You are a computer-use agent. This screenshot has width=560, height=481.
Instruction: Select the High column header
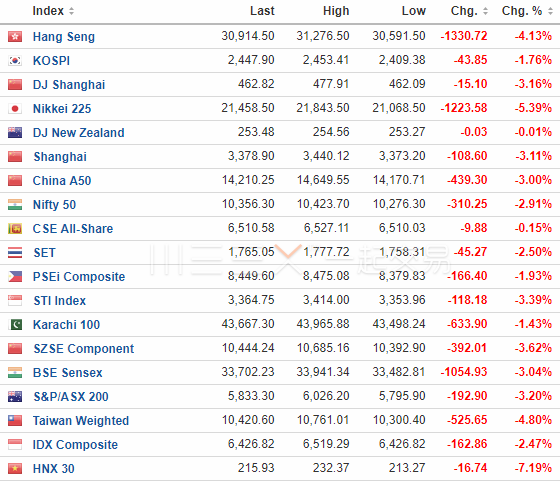pyautogui.click(x=336, y=11)
